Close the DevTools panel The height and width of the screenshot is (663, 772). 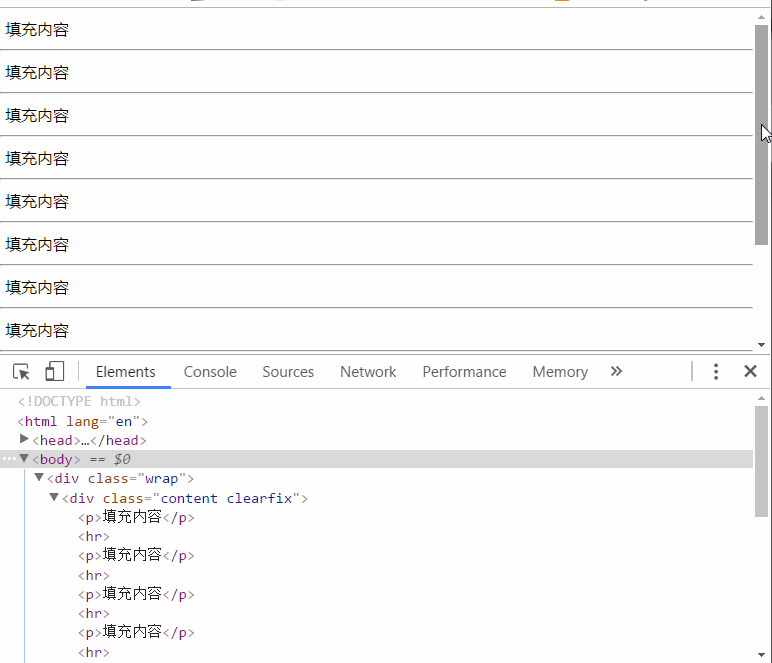750,371
